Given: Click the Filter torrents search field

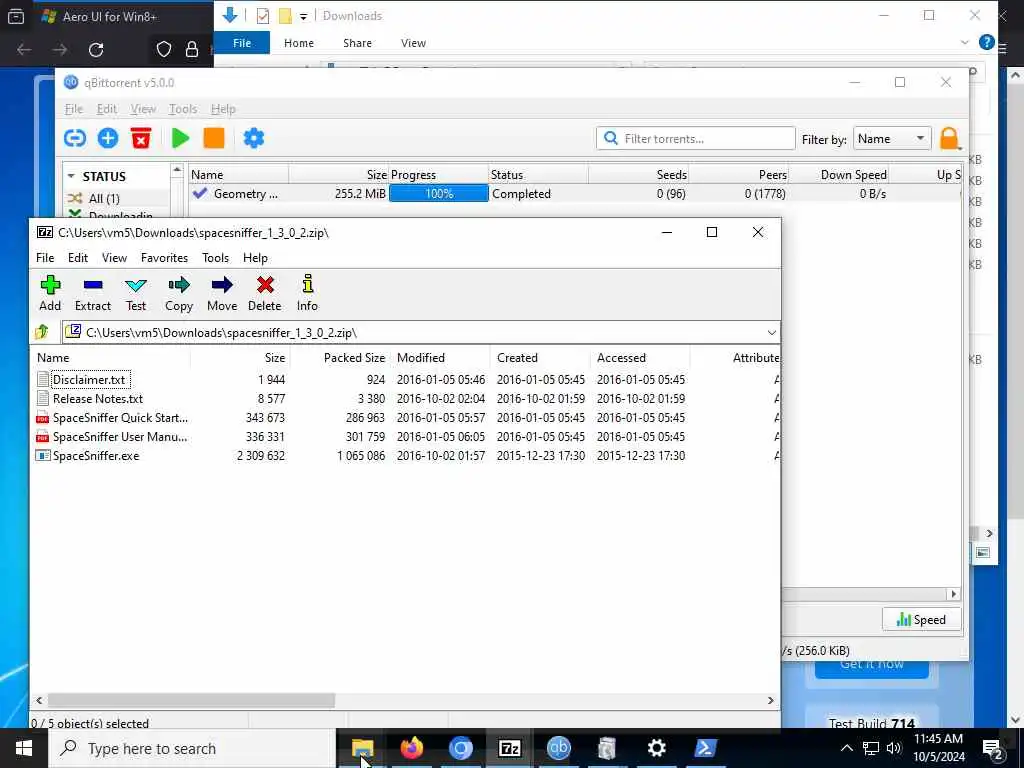Looking at the screenshot, I should [696, 138].
